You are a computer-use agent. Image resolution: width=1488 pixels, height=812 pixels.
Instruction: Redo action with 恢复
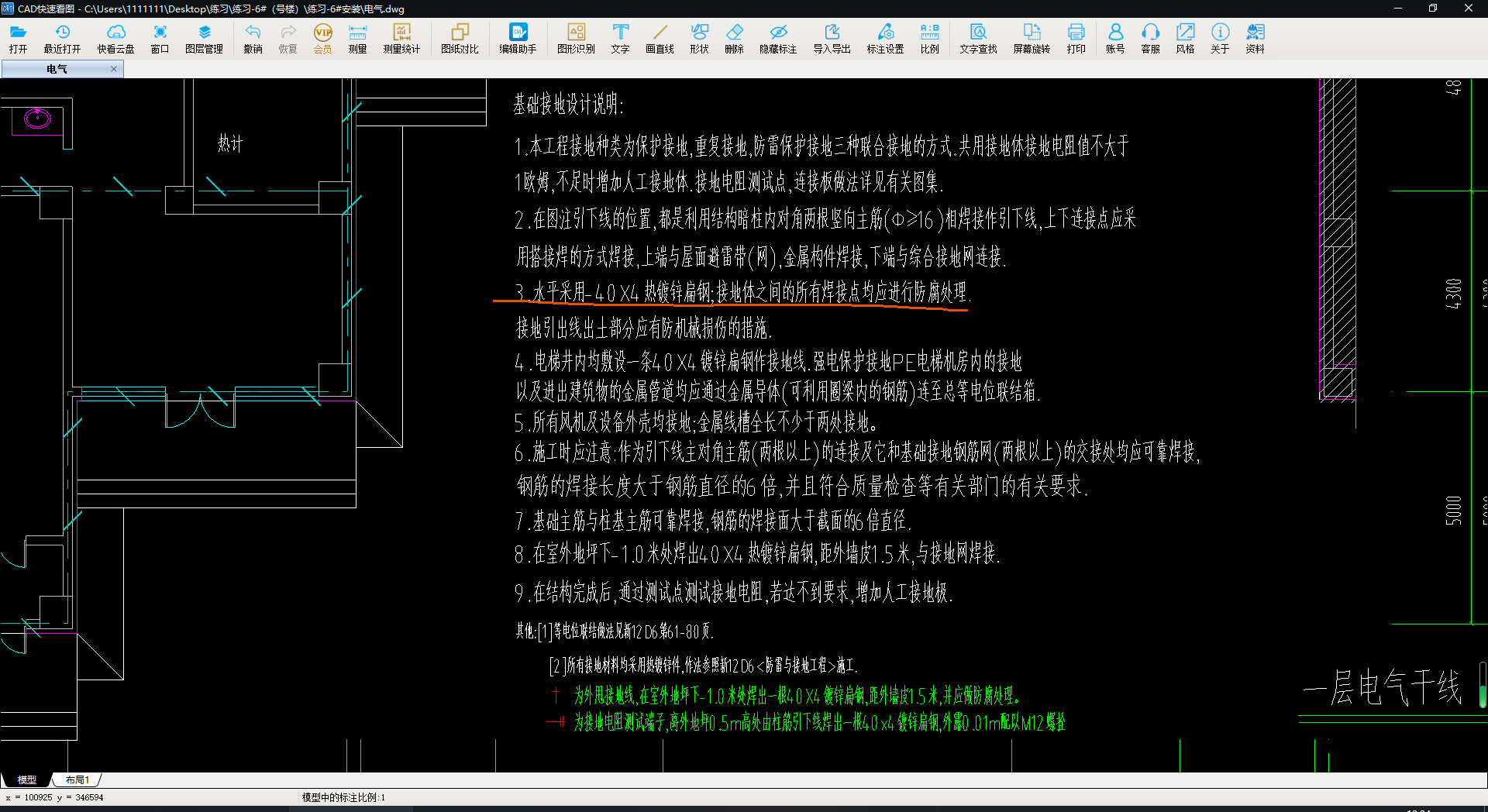288,38
